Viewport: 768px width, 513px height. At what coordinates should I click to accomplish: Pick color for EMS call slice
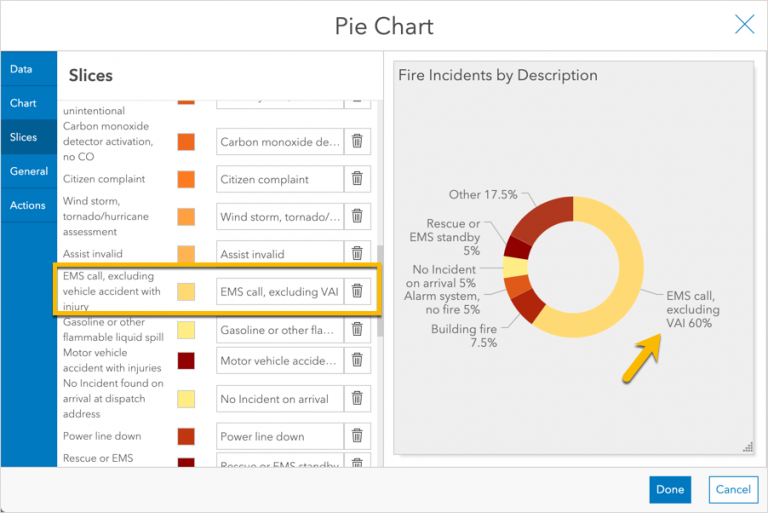point(186,292)
